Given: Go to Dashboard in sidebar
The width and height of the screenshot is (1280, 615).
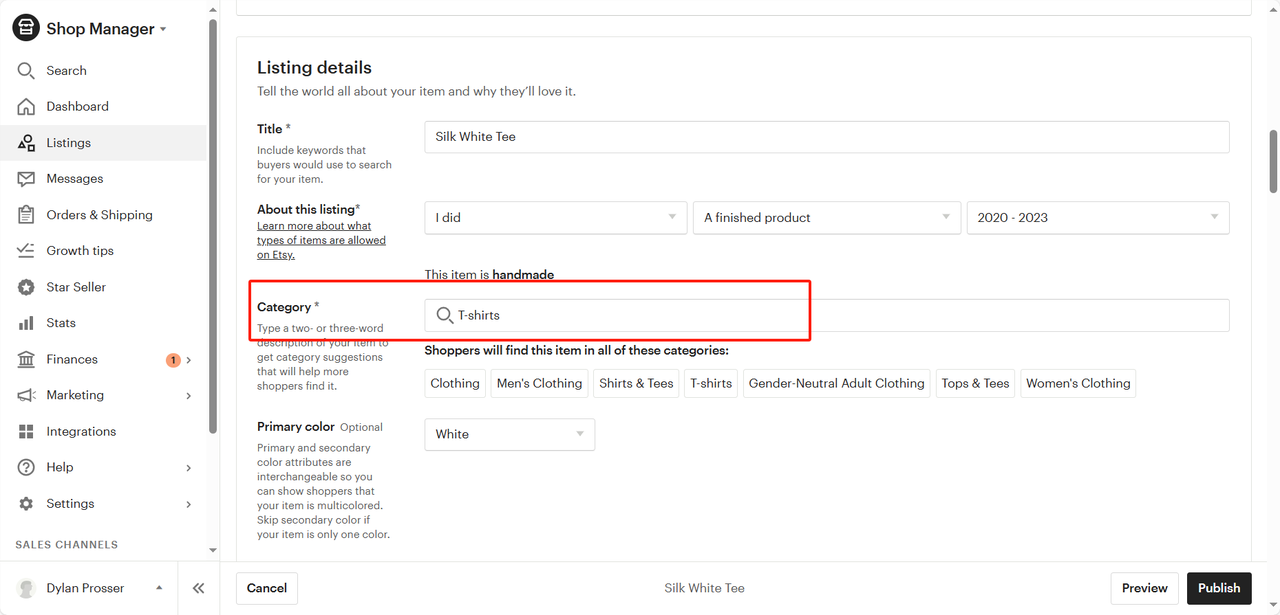Looking at the screenshot, I should (77, 107).
